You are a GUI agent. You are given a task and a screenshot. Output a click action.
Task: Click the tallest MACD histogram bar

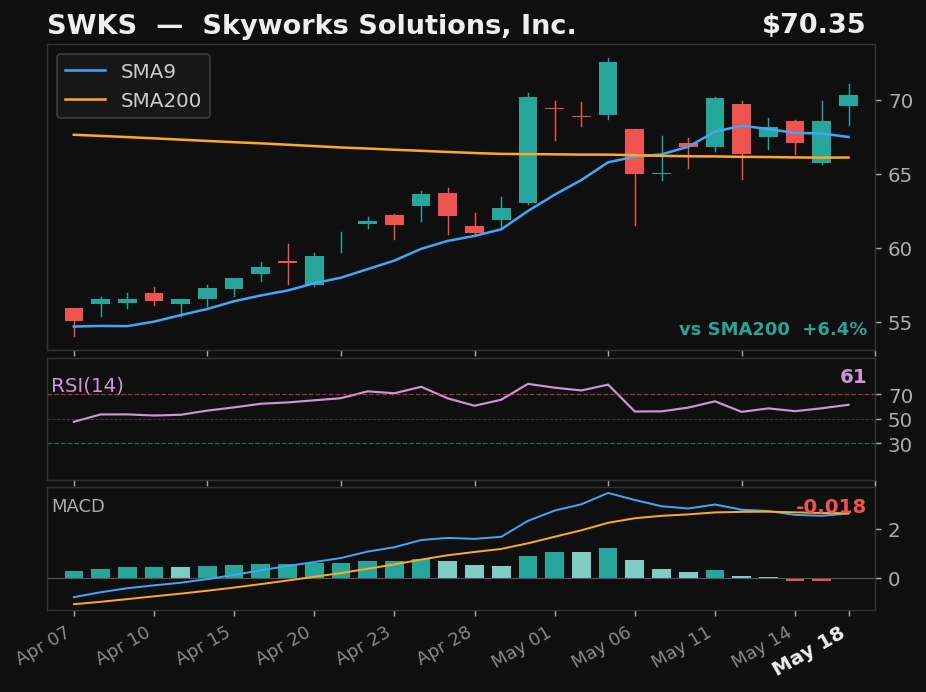(608, 563)
